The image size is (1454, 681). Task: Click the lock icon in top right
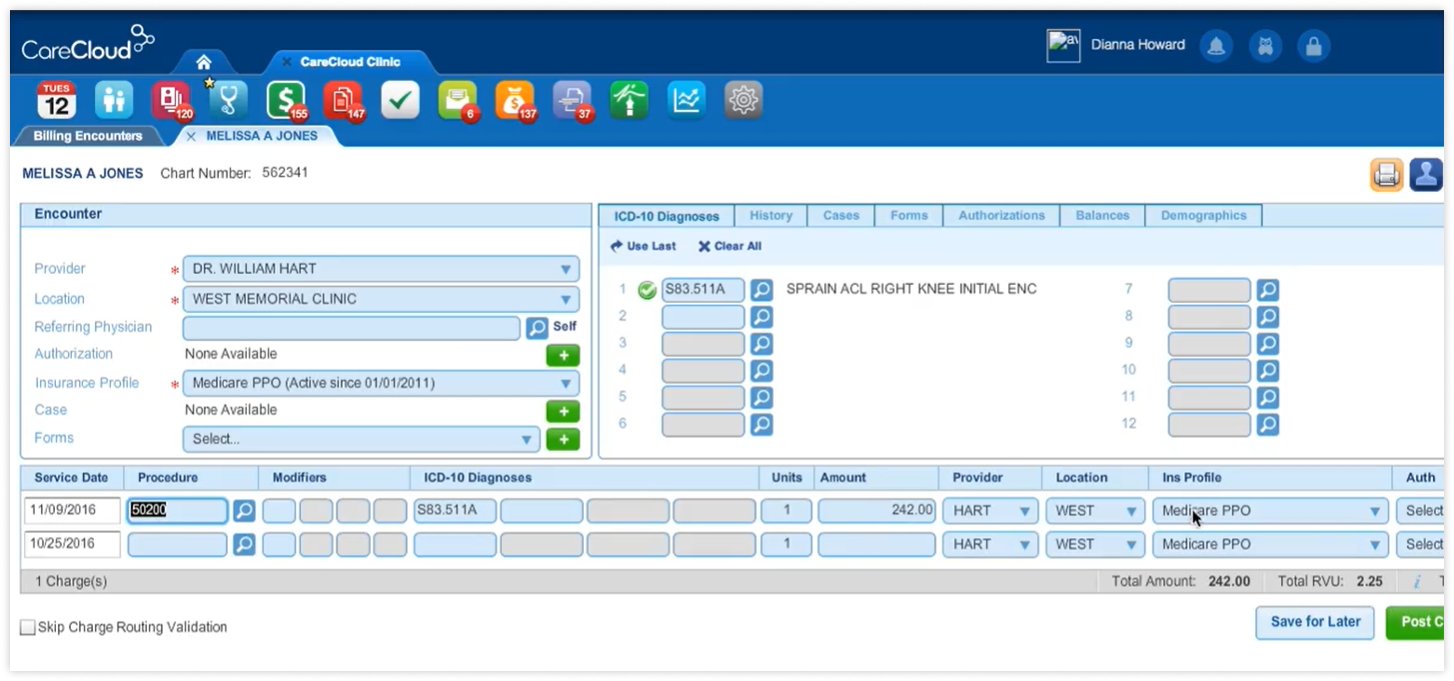tap(1313, 45)
